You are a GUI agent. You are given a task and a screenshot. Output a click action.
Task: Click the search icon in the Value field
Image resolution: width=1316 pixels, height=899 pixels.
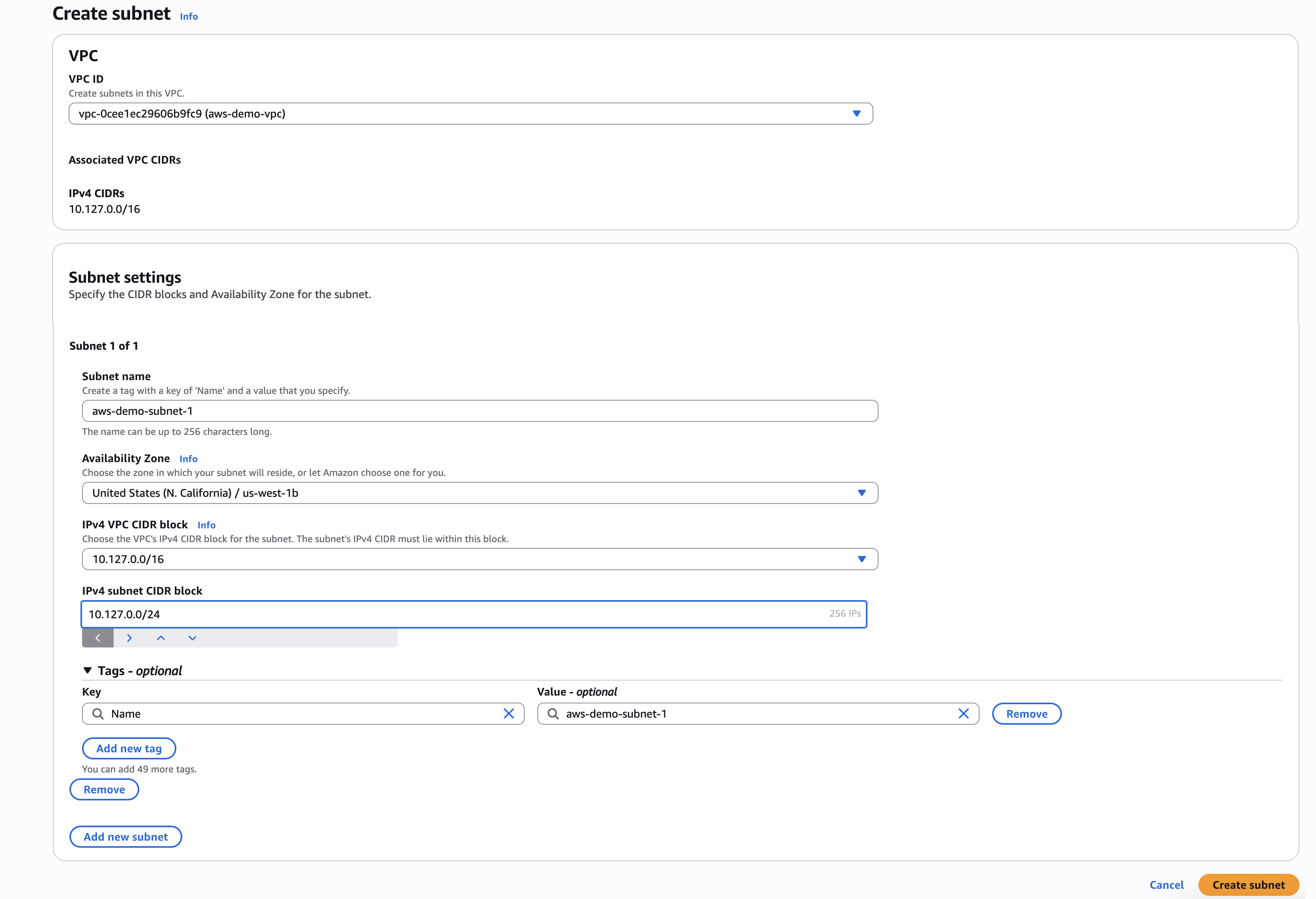tap(553, 714)
